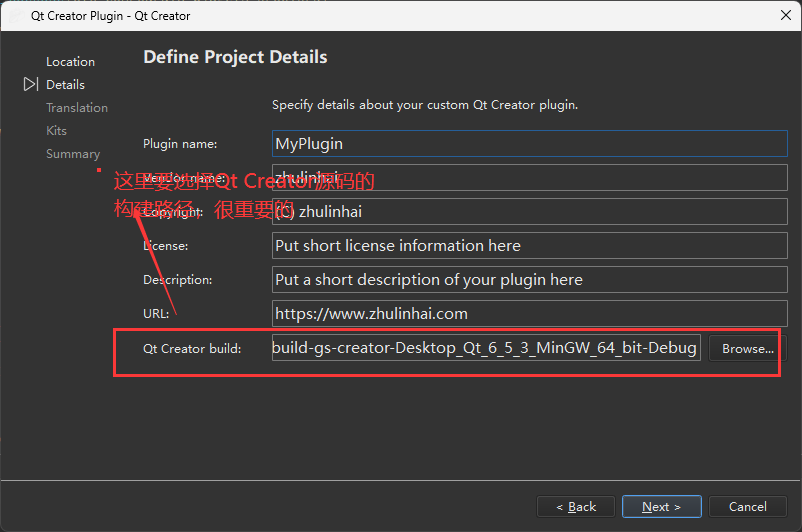802x532 pixels.
Task: Click the URL field with https://www.zhulinhai.com
Action: coord(529,314)
